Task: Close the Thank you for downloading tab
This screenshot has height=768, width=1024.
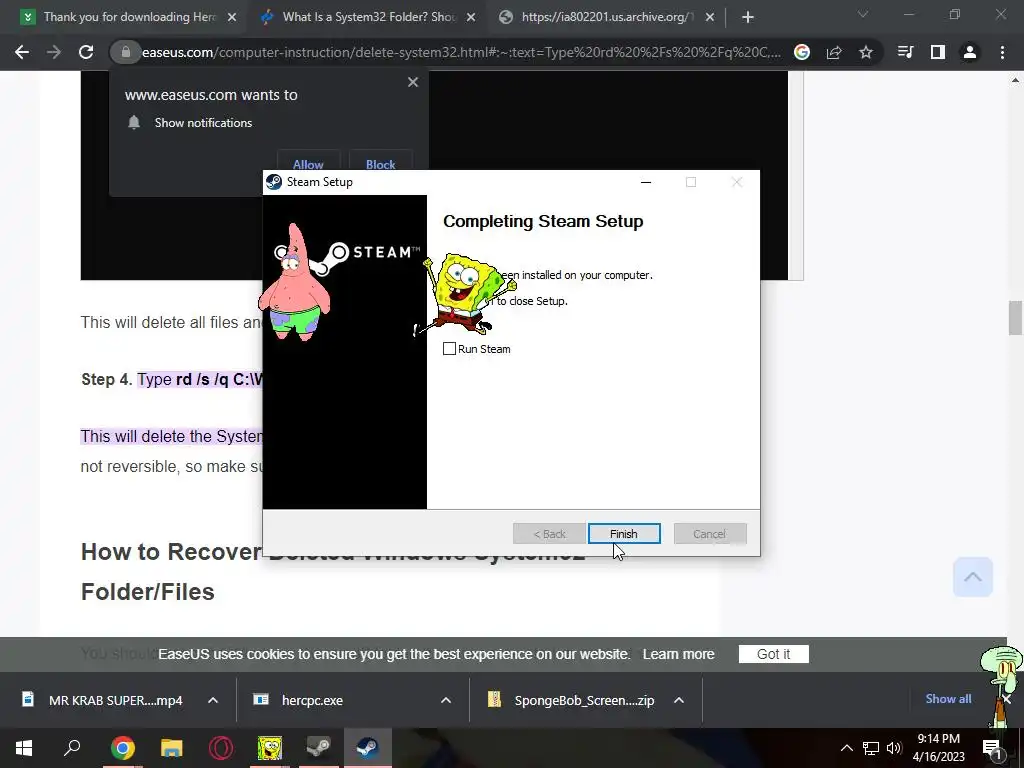Action: (x=232, y=18)
